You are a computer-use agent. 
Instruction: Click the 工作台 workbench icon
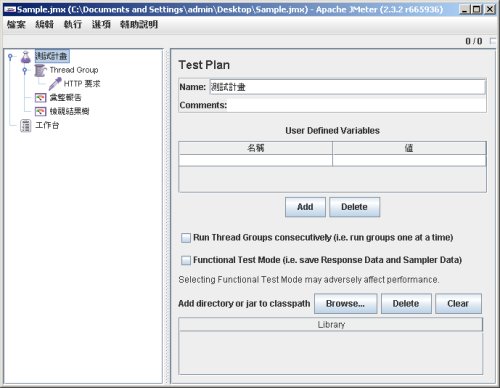pyautogui.click(x=26, y=126)
